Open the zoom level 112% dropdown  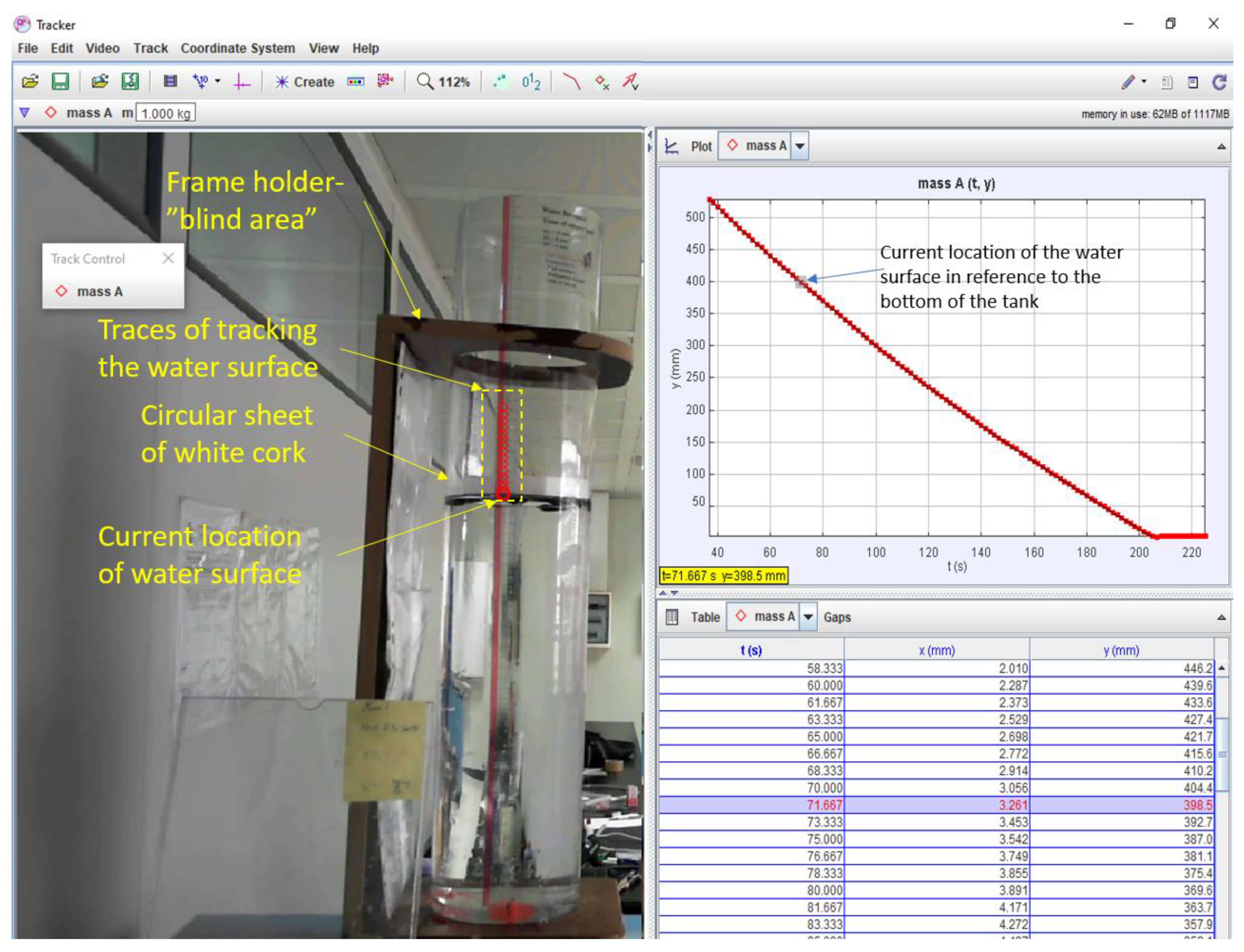tap(454, 82)
